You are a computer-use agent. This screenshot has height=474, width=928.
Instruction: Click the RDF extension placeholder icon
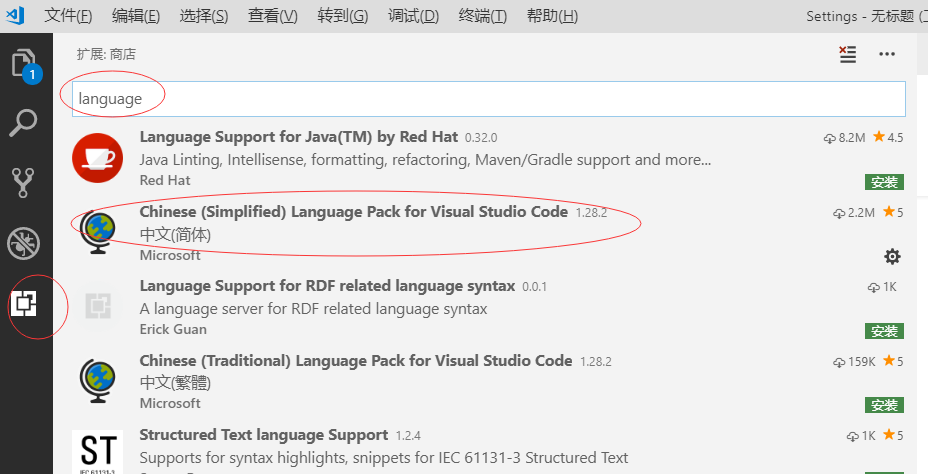click(98, 307)
